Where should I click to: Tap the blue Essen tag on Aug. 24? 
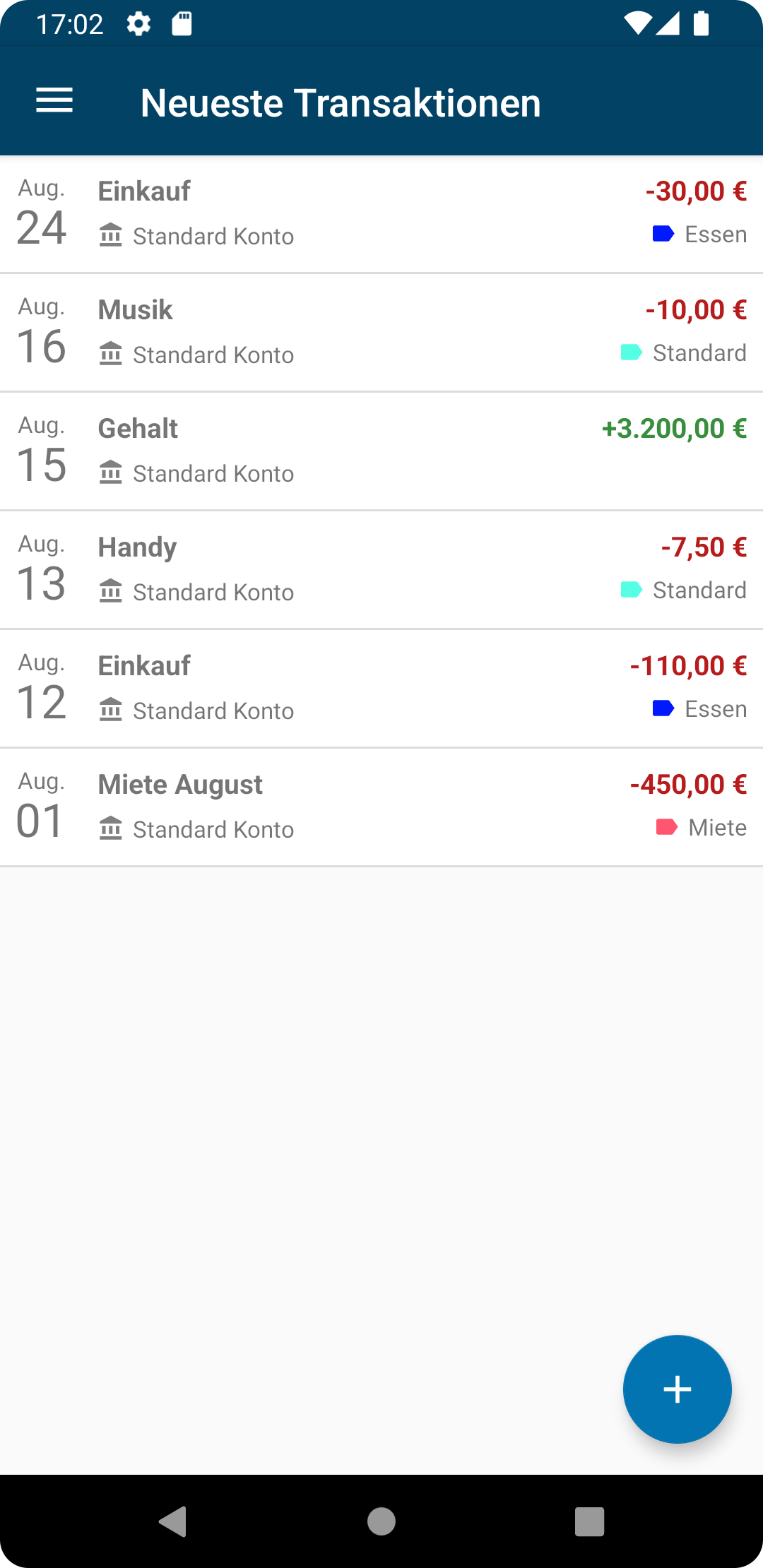[x=663, y=234]
